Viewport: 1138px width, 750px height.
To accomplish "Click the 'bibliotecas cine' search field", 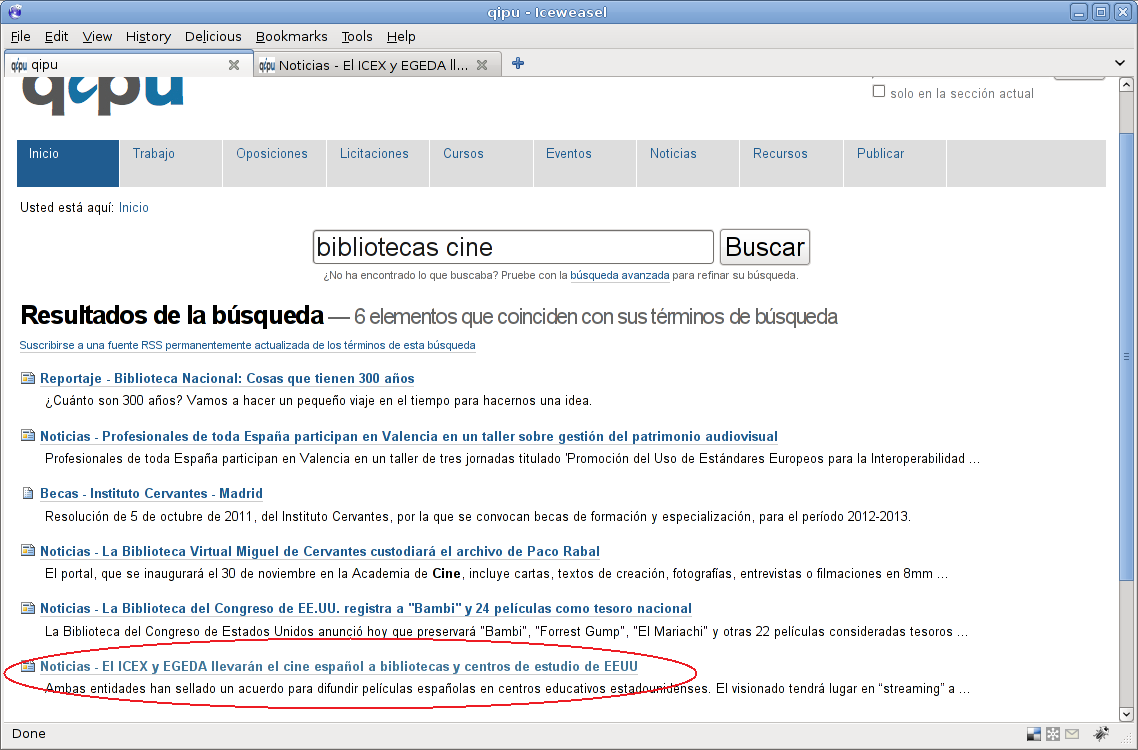I will [x=513, y=247].
